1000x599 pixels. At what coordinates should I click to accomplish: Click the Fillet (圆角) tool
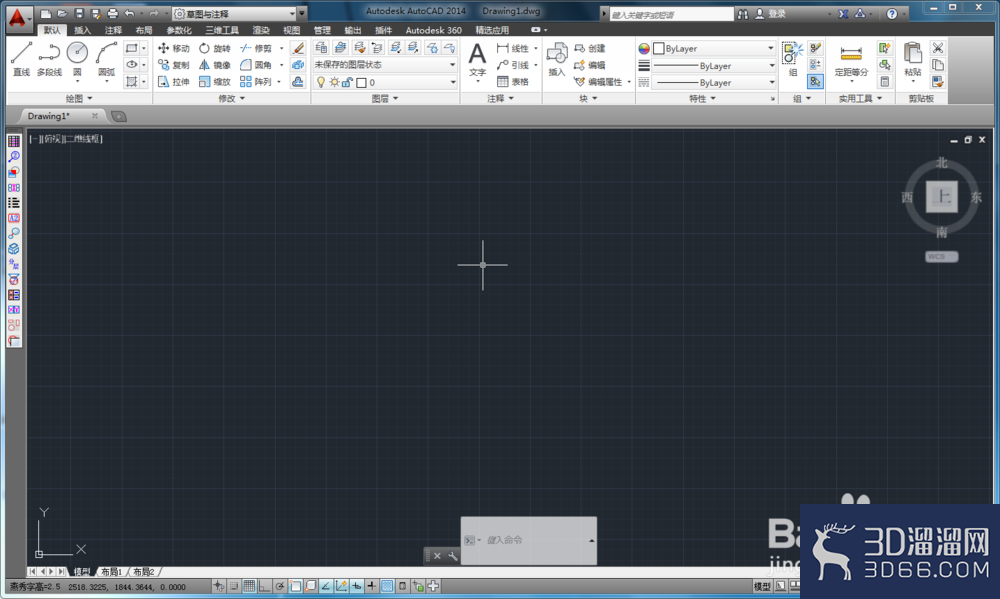tap(256, 65)
